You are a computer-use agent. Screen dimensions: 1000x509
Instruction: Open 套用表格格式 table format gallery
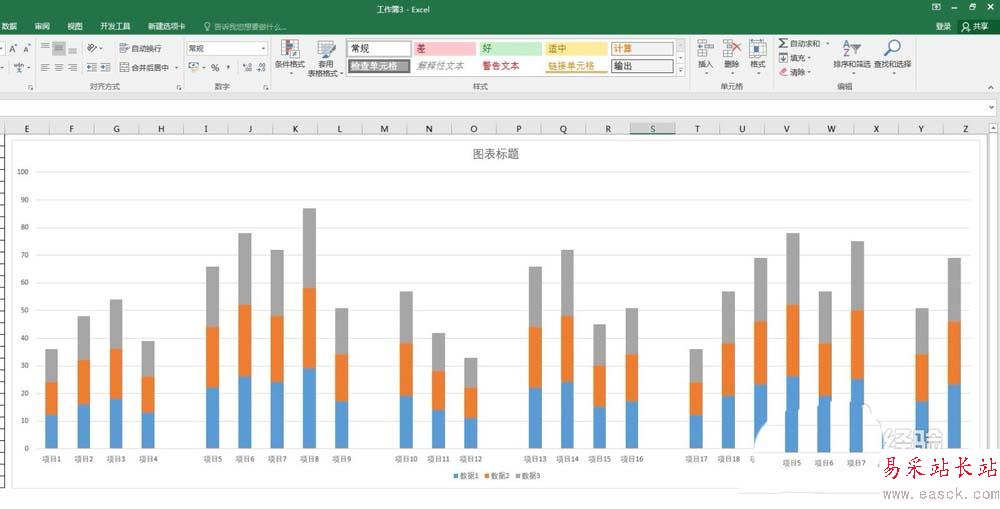click(x=326, y=57)
